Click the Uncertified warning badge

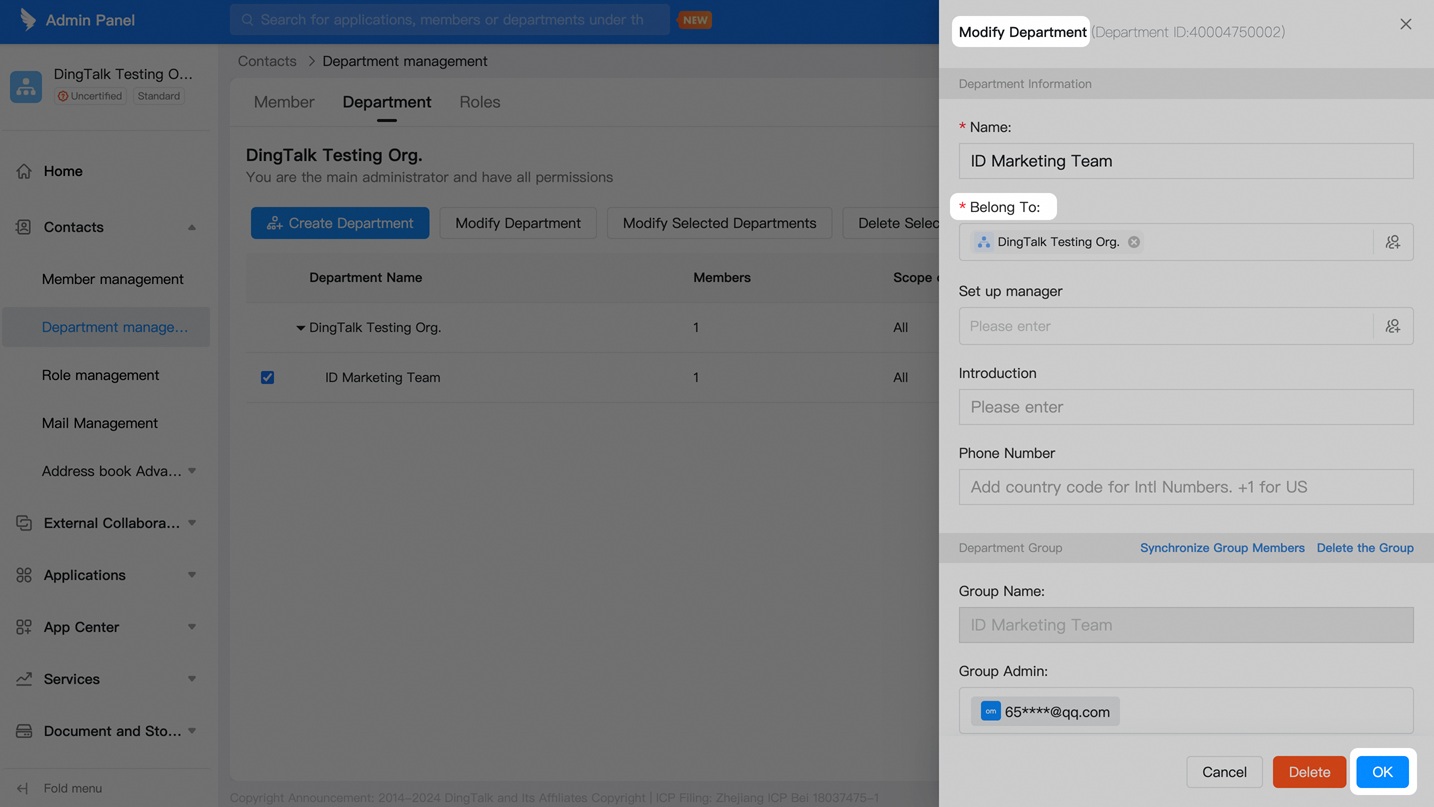coord(90,96)
